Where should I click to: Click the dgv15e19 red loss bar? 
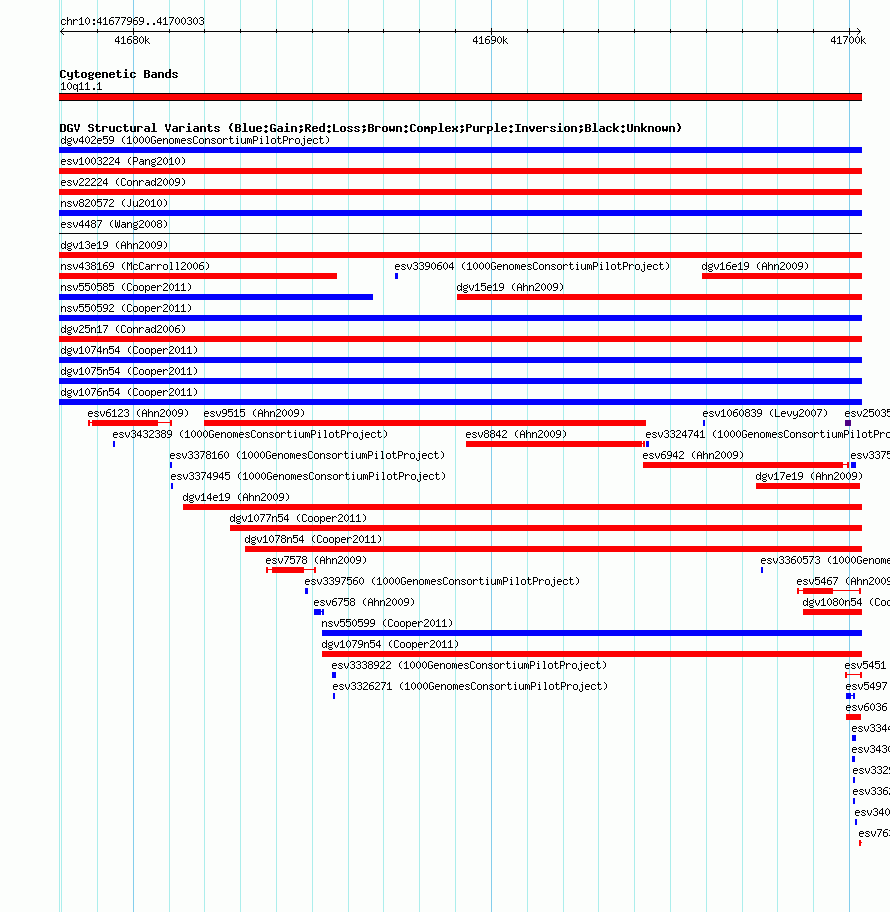(x=659, y=297)
